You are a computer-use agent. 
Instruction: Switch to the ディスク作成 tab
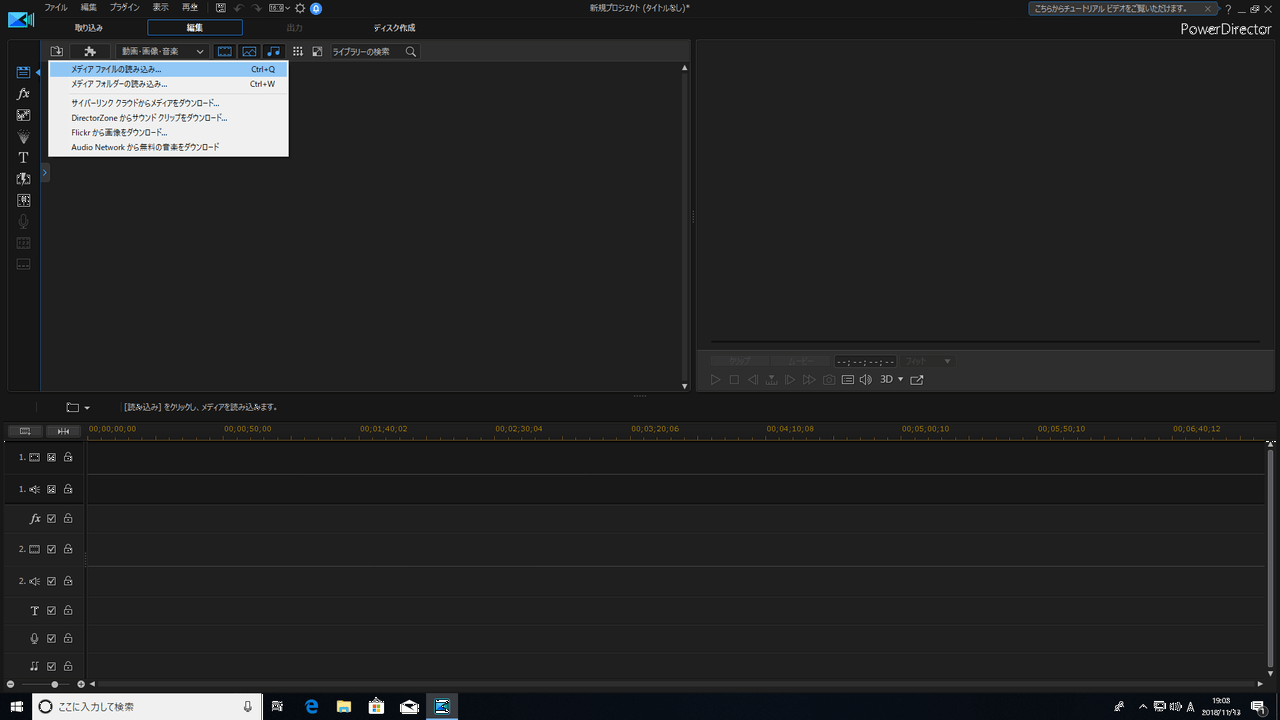click(x=394, y=28)
